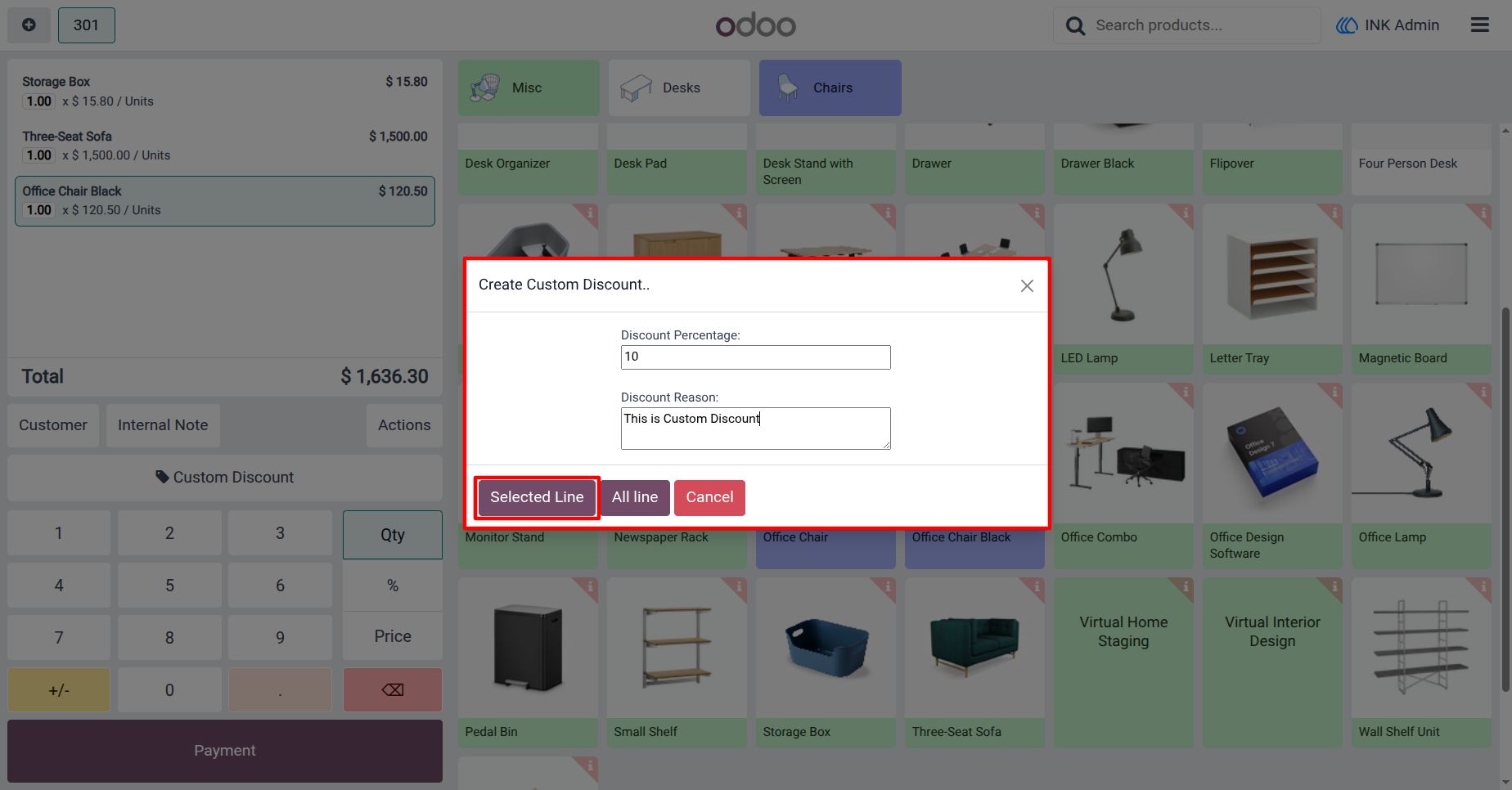Click the info corner on LED Lamp
Screen dimensions: 1512x790
point(1186,213)
